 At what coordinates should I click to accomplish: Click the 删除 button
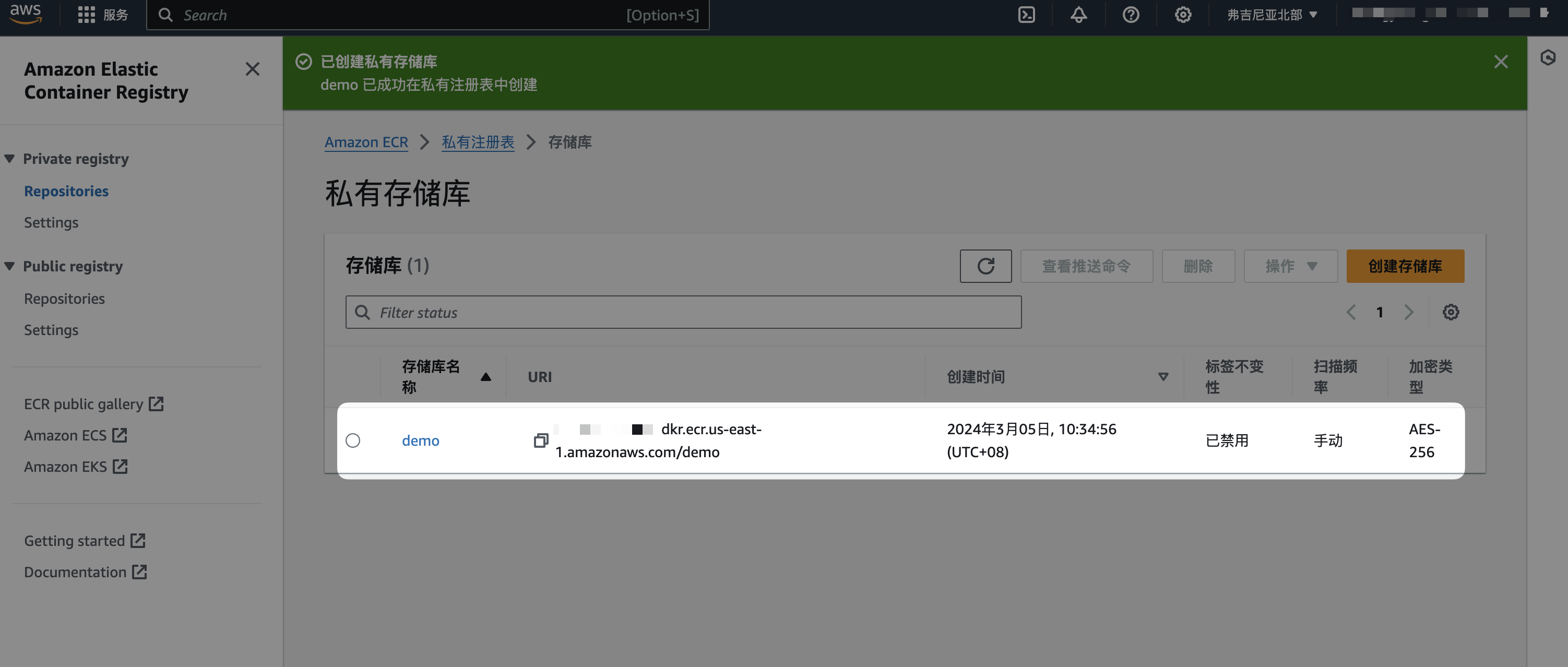point(1198,266)
